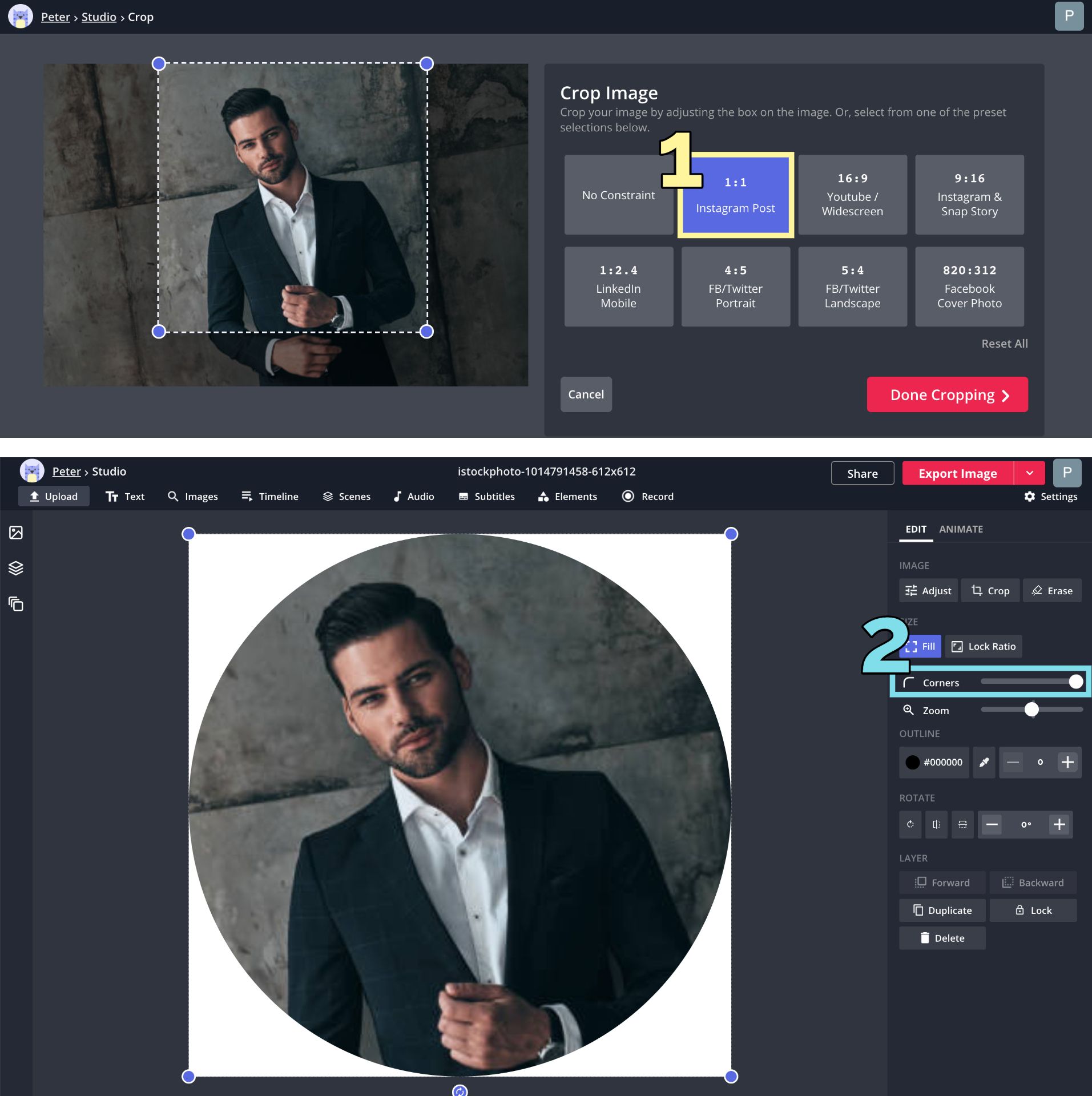Open the Subtitles section in the toolbar
1092x1096 pixels.
[487, 496]
